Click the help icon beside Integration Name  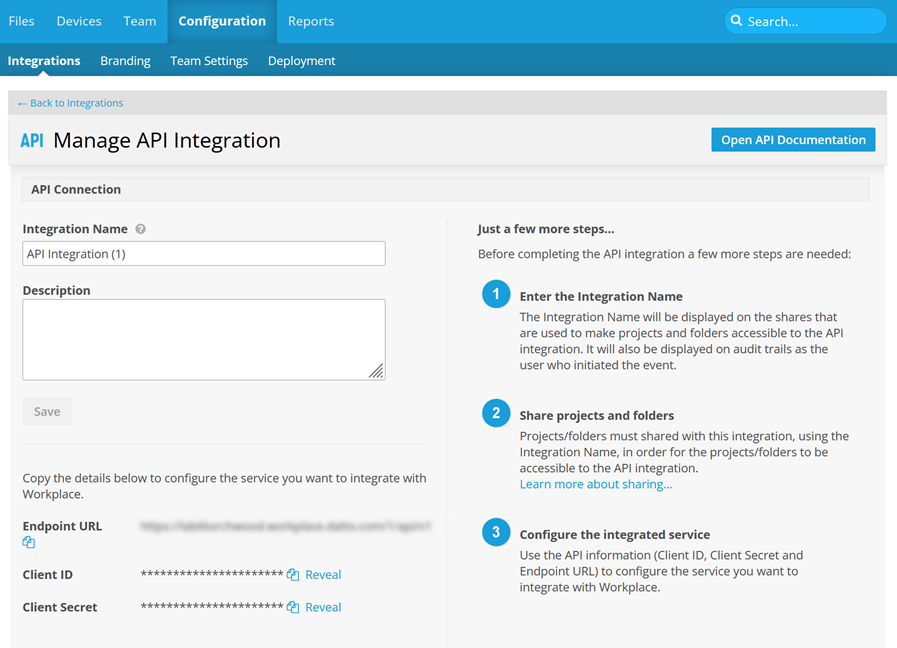[x=141, y=229]
